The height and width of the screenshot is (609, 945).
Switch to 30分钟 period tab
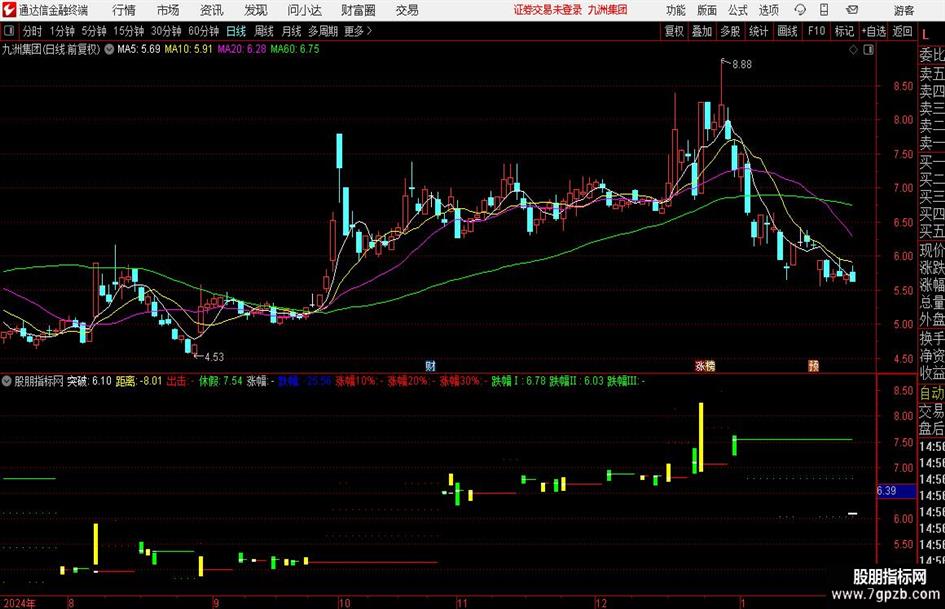166,31
